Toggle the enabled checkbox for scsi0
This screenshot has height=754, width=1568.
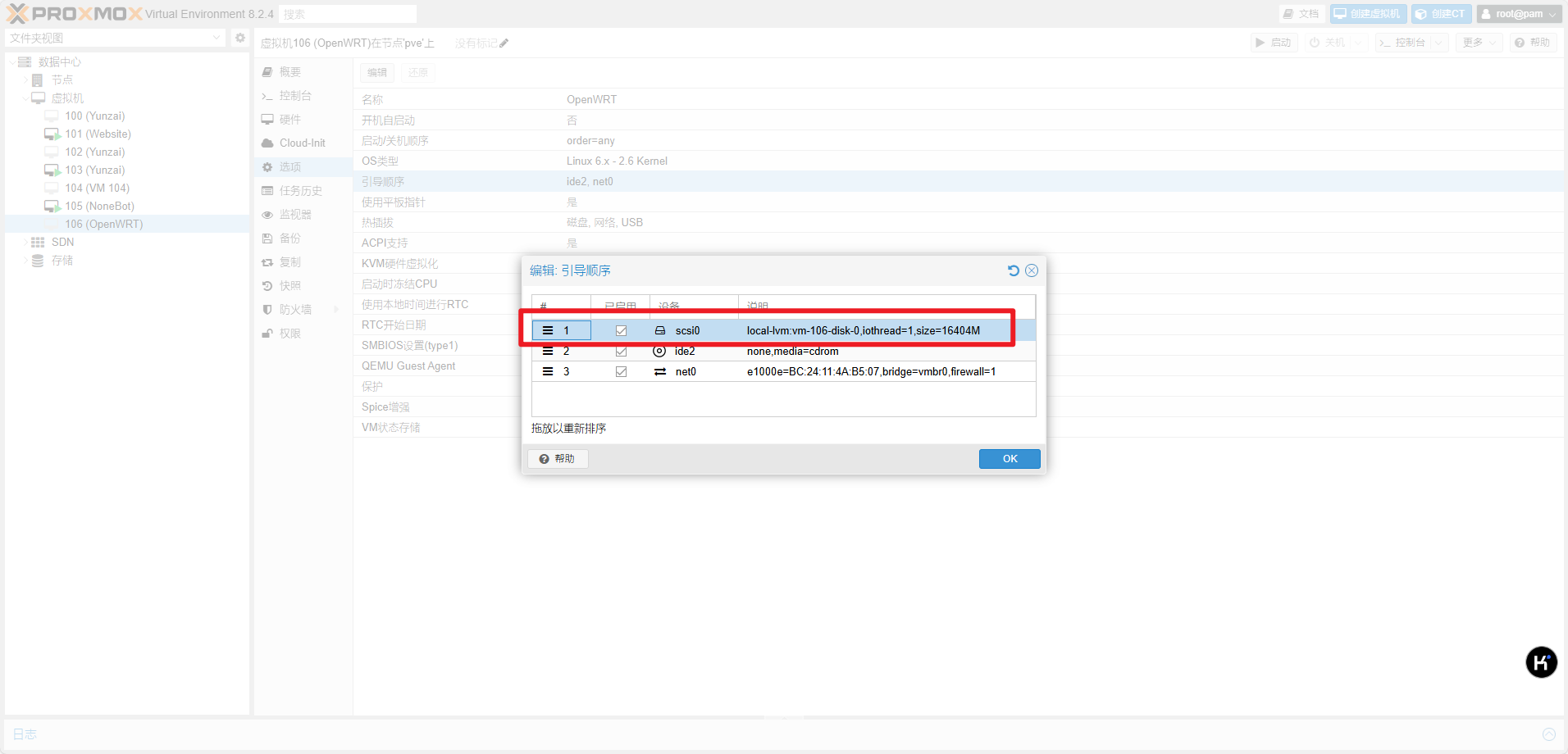point(621,330)
